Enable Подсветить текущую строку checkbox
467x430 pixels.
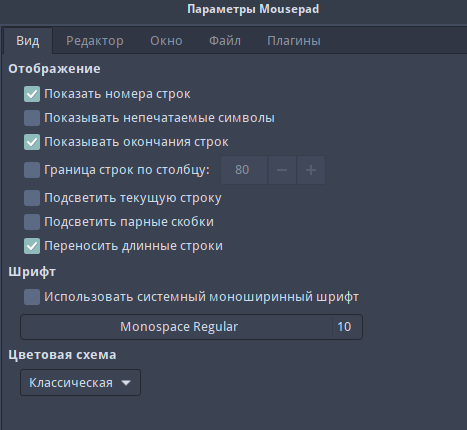[32, 198]
